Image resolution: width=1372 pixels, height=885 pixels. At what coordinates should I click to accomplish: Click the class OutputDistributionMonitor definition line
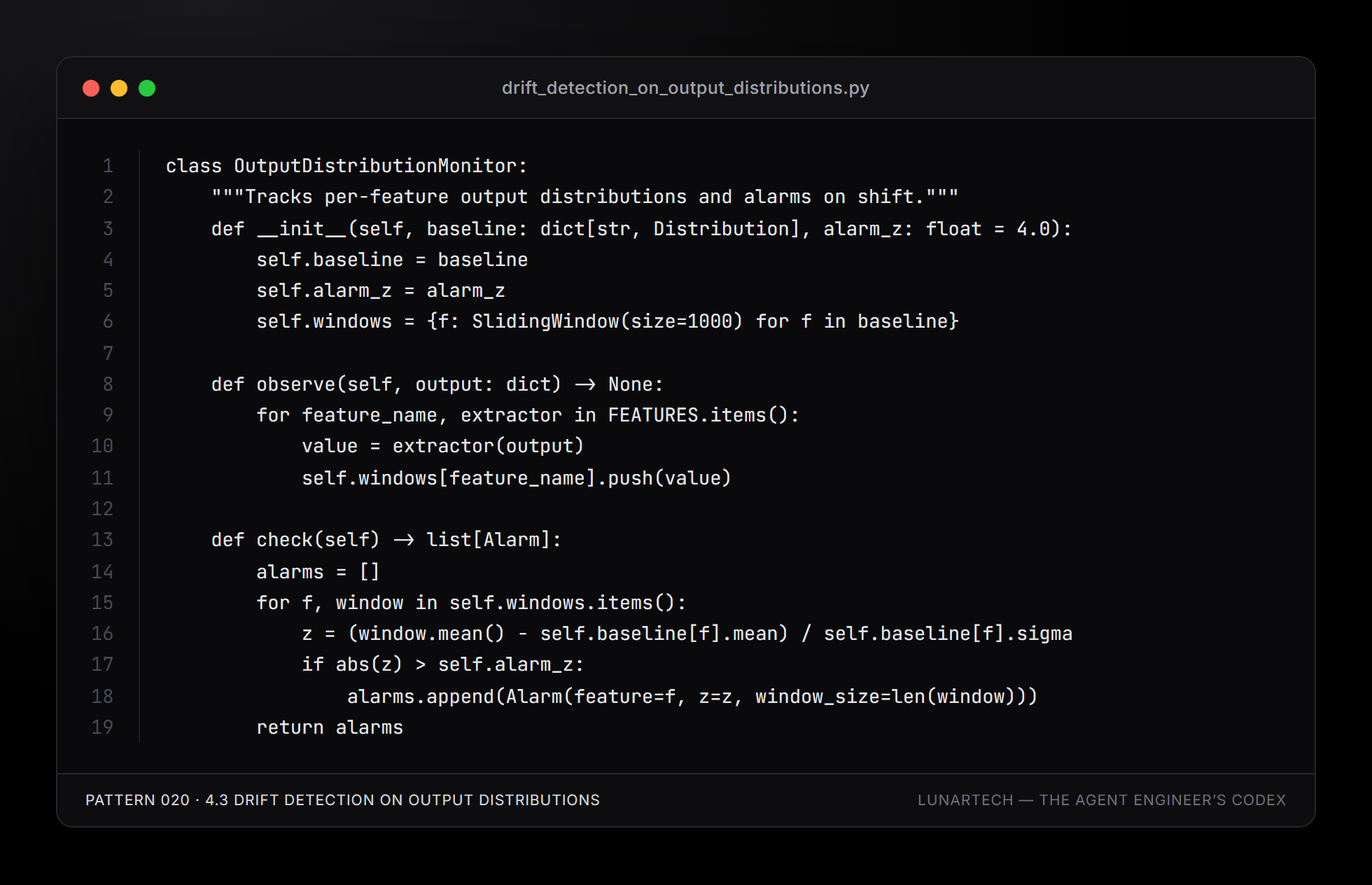[x=346, y=166]
